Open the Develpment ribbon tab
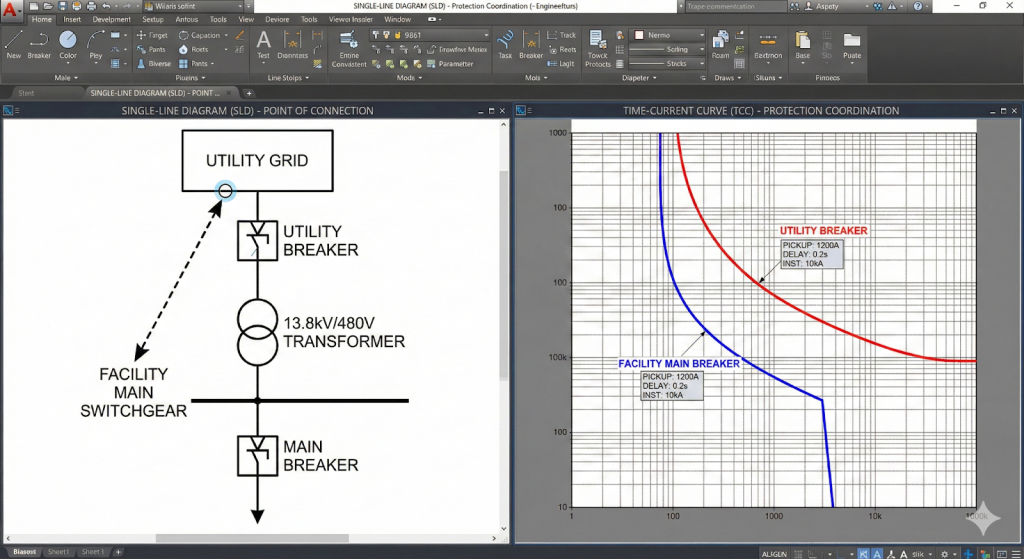 click(111, 20)
